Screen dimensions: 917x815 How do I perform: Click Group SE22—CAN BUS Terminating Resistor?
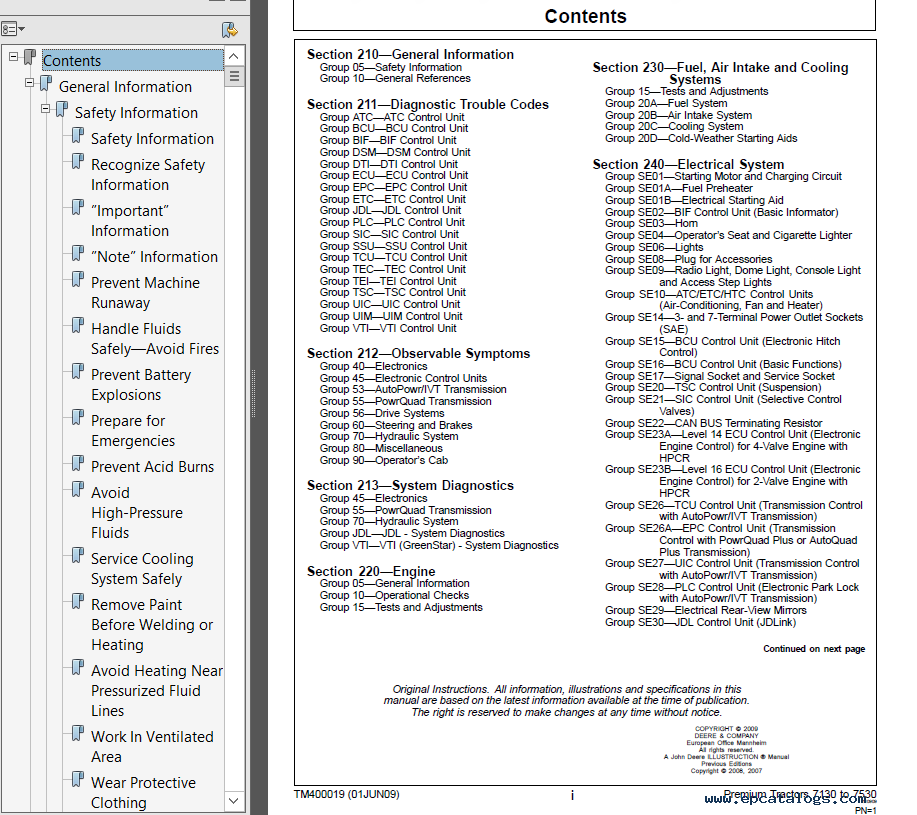(713, 423)
